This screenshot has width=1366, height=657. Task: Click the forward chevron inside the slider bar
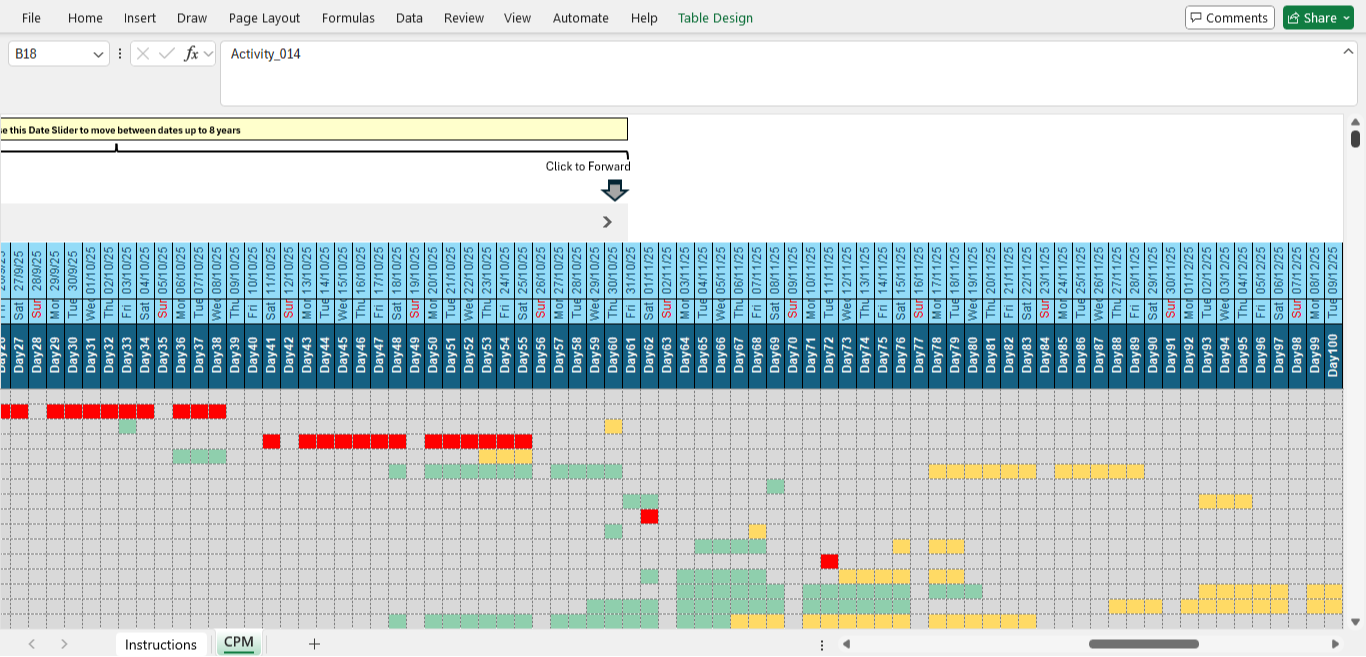click(x=607, y=221)
